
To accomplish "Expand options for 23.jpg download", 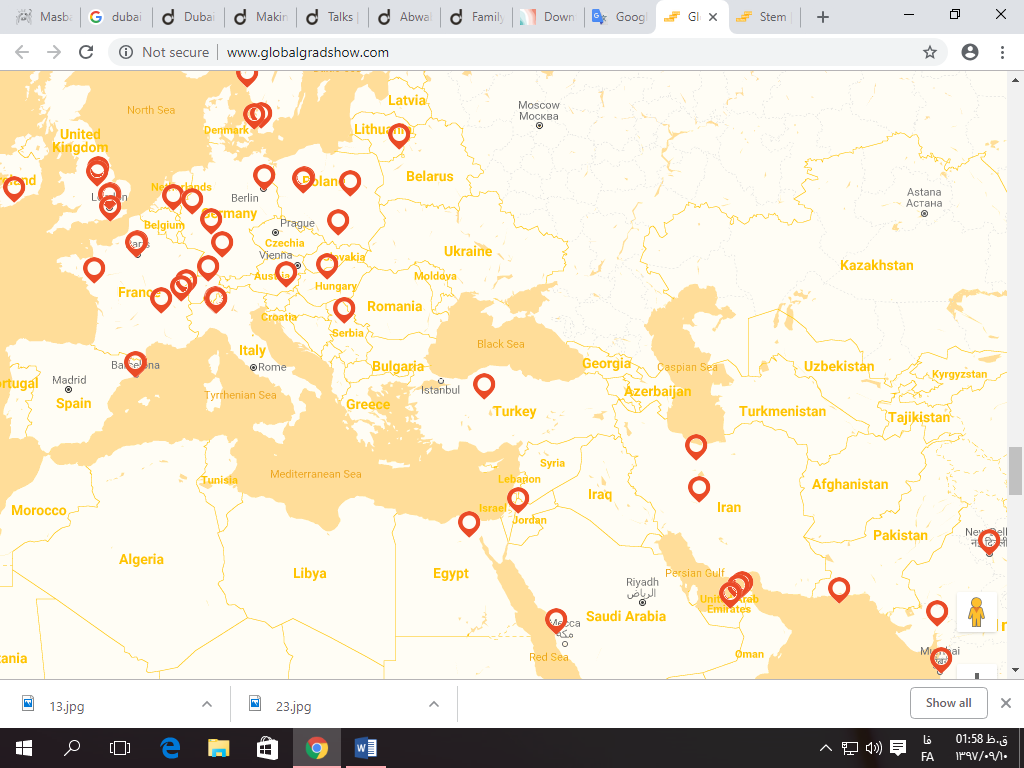I will point(434,704).
